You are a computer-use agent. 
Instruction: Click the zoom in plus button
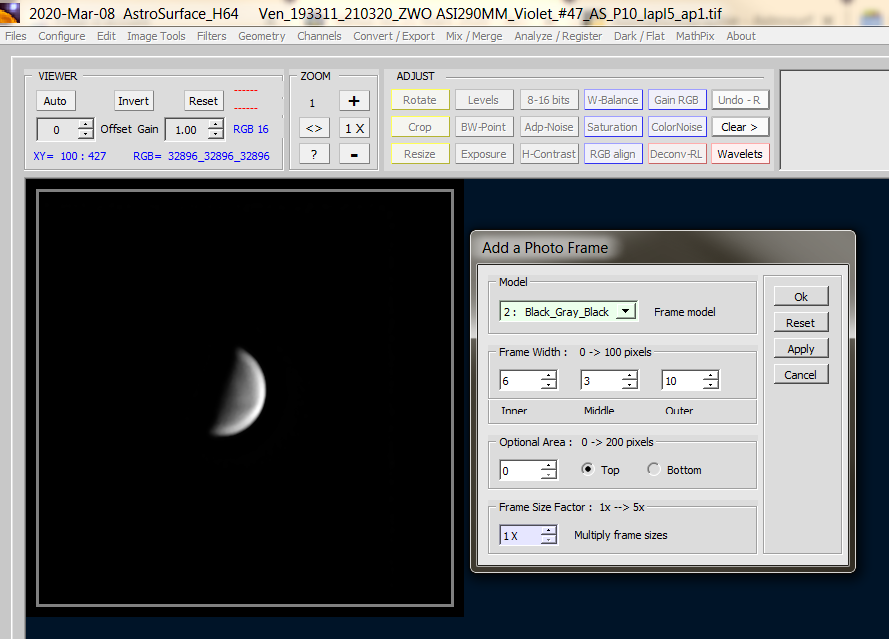(354, 100)
